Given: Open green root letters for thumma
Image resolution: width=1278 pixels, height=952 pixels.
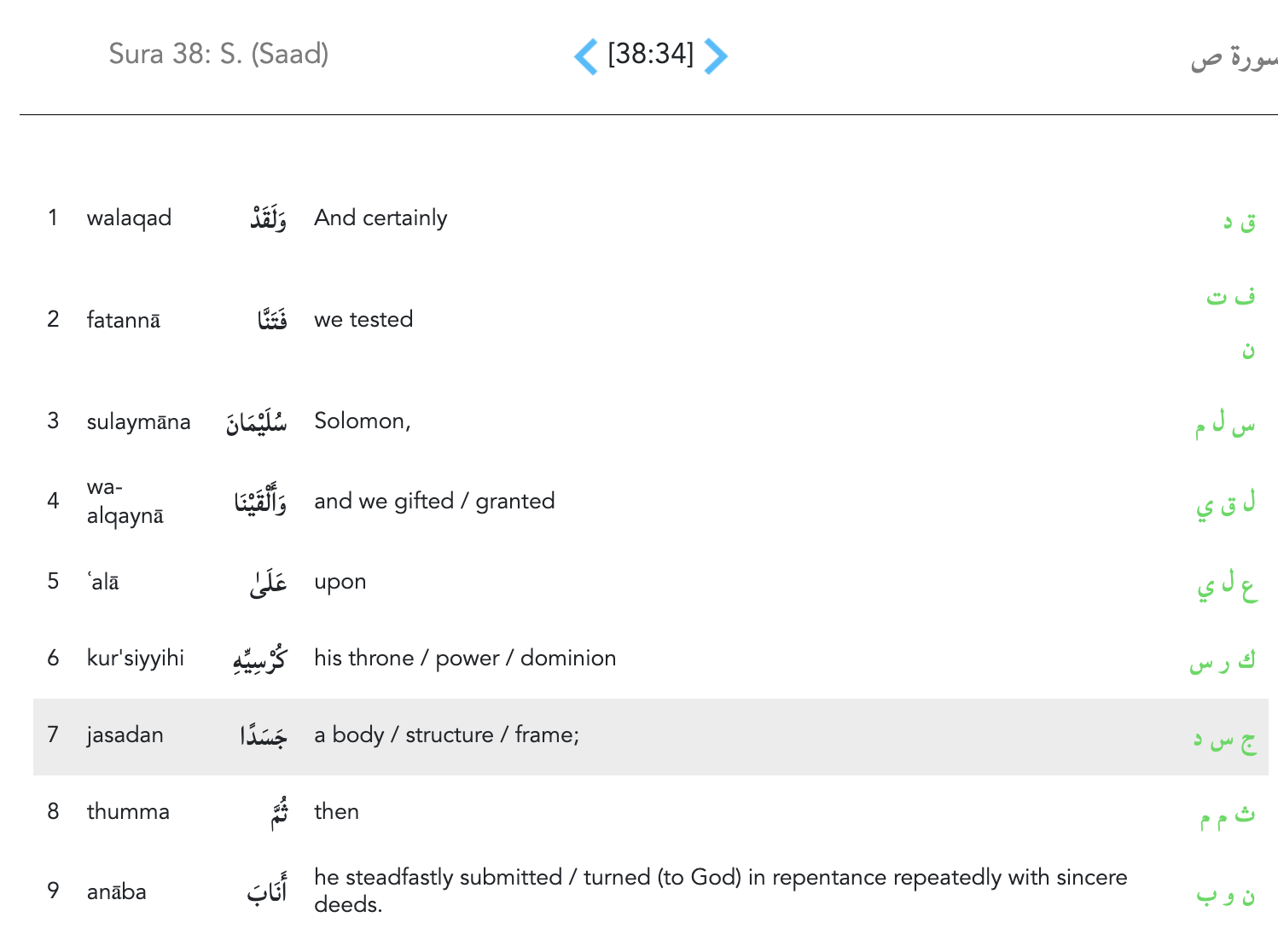Looking at the screenshot, I should tap(1227, 816).
